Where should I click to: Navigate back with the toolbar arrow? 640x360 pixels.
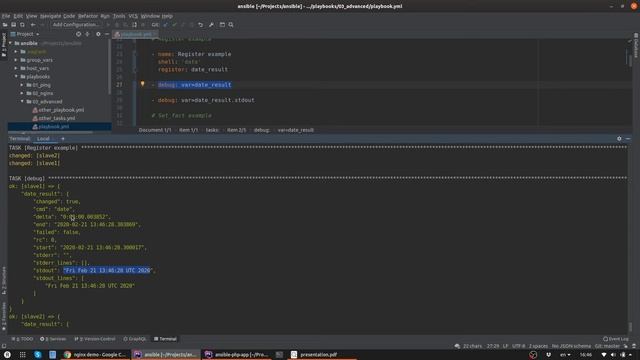33,25
